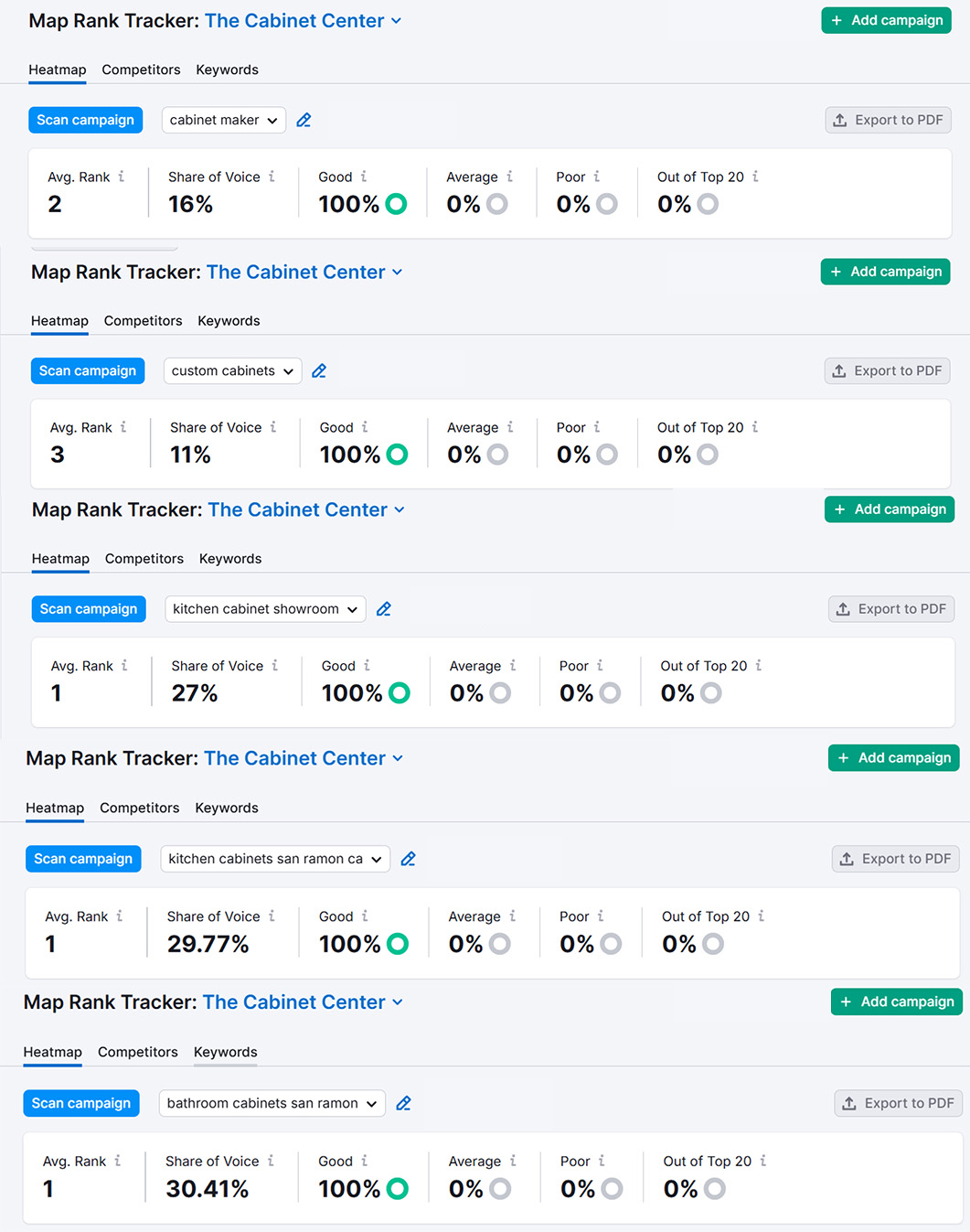970x1232 pixels.
Task: Click Export to PDF for bathroom cabinets campaign
Action: coord(898,1103)
